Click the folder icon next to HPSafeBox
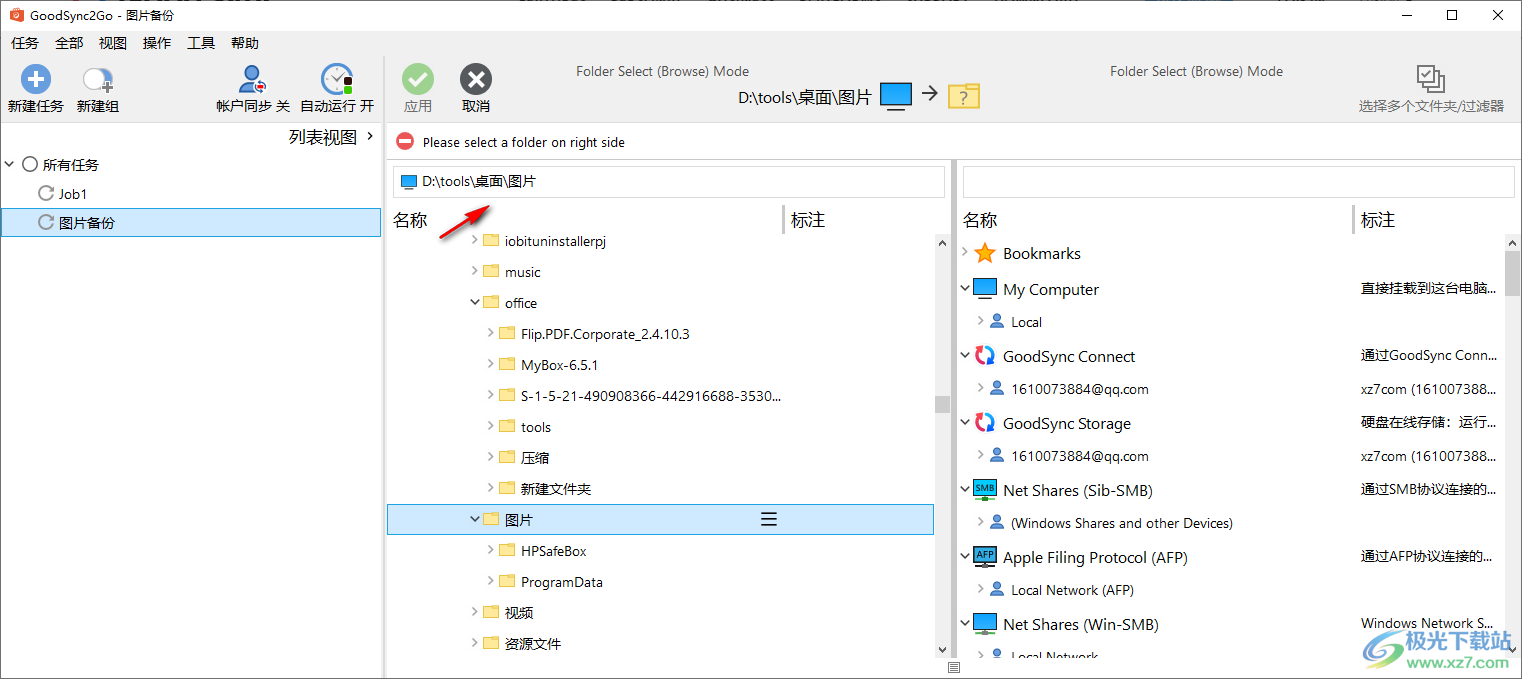The image size is (1522, 679). pyautogui.click(x=507, y=550)
